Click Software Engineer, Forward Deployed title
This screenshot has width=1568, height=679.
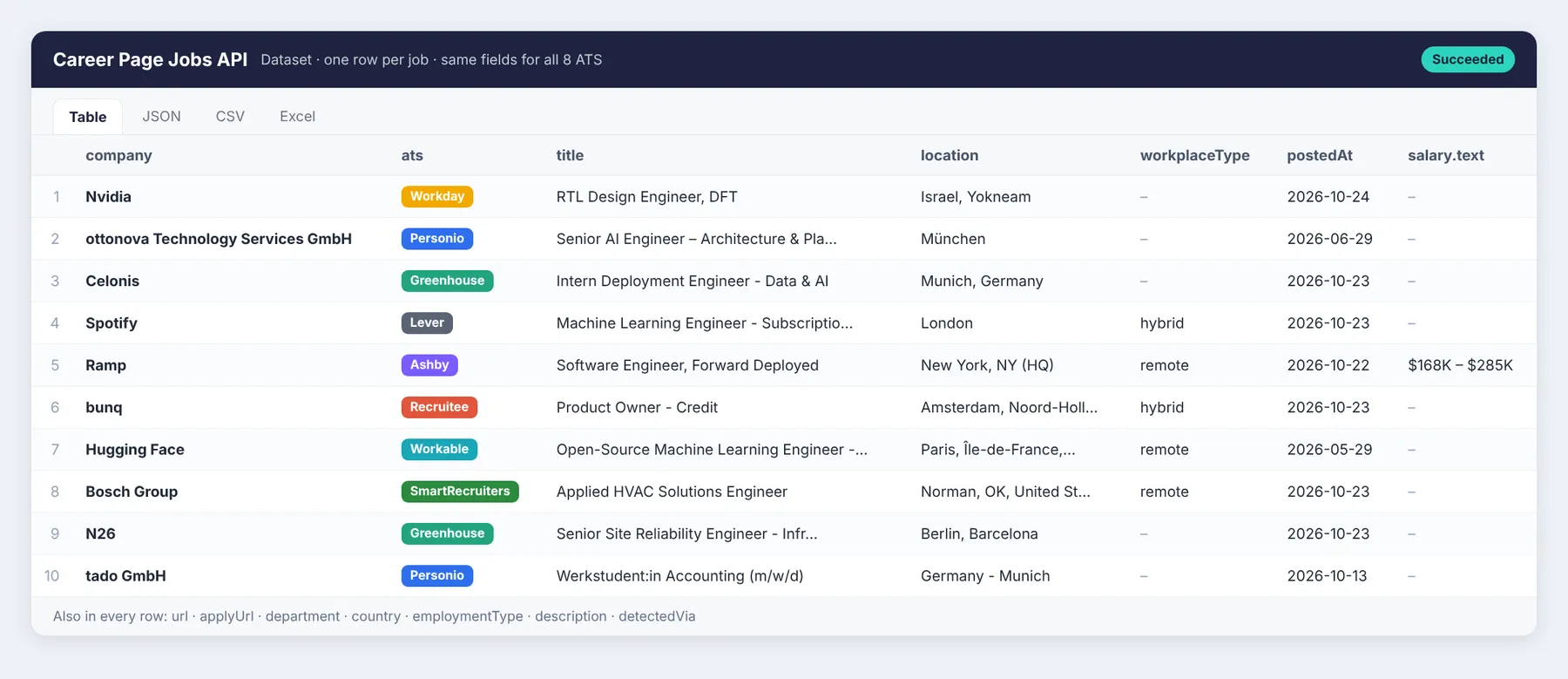pos(687,365)
